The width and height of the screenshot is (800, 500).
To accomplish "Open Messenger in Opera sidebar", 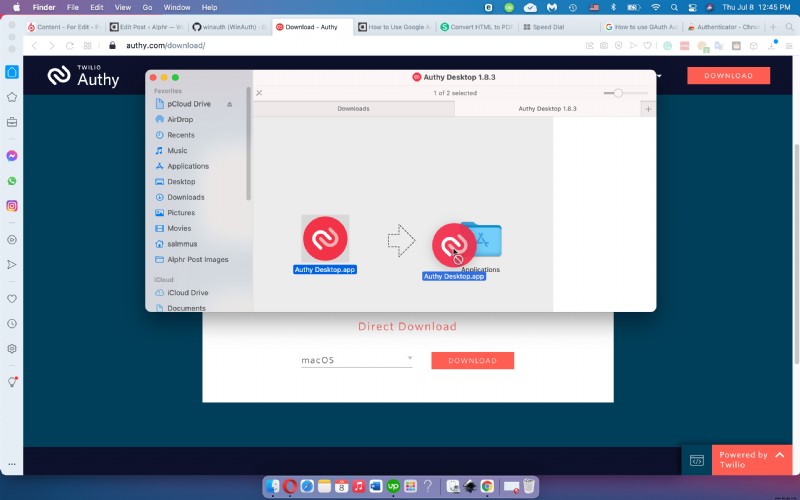I will 12,156.
